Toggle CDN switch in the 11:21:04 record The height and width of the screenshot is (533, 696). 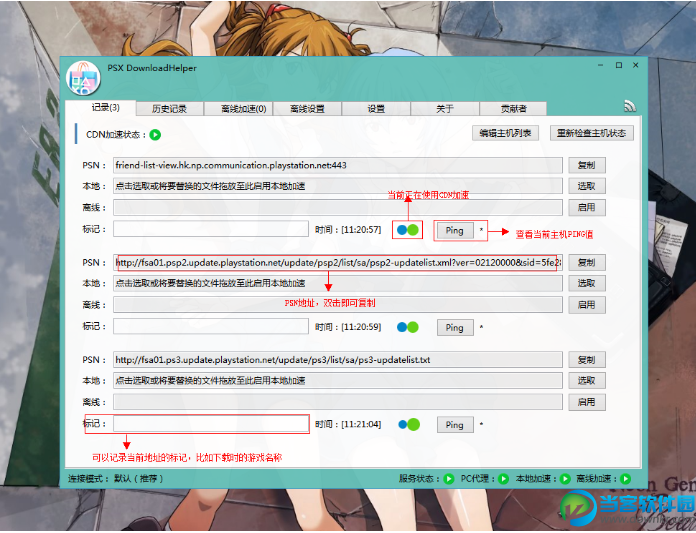click(x=409, y=424)
